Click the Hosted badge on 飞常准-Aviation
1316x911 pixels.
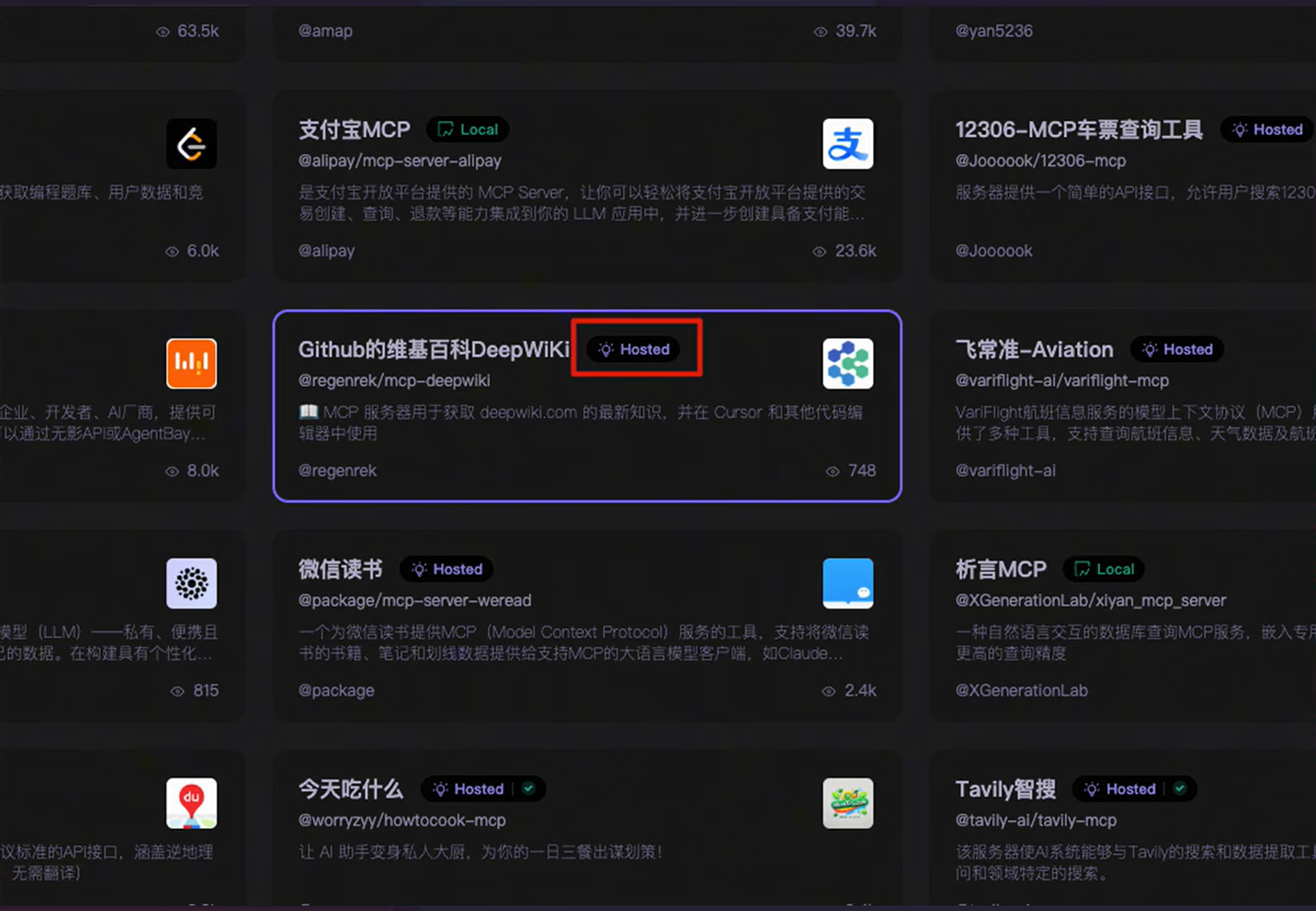1177,349
